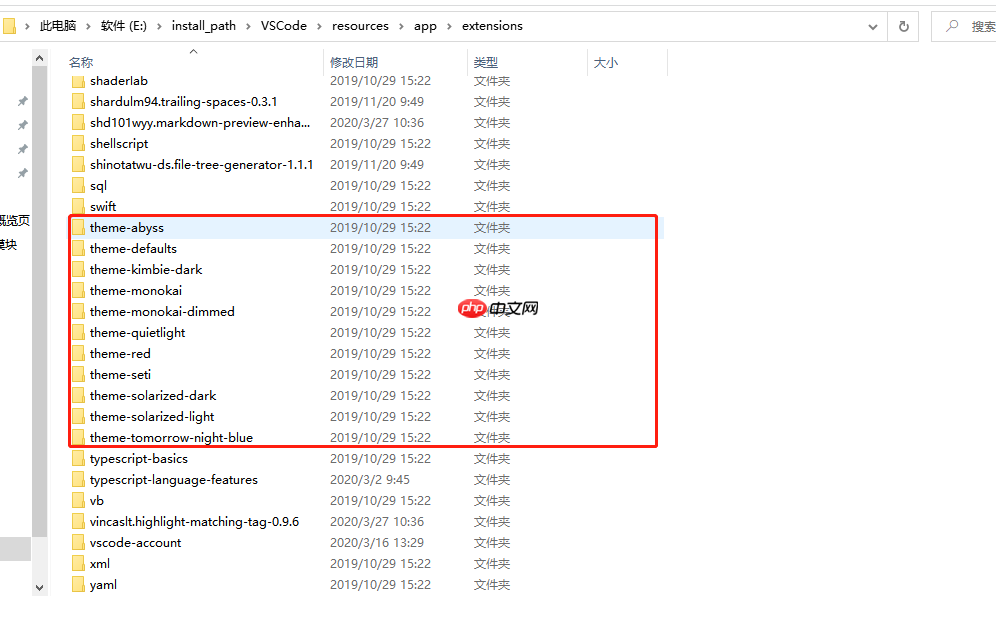Navigate to 软件 (E:) in breadcrumb

(x=124, y=26)
